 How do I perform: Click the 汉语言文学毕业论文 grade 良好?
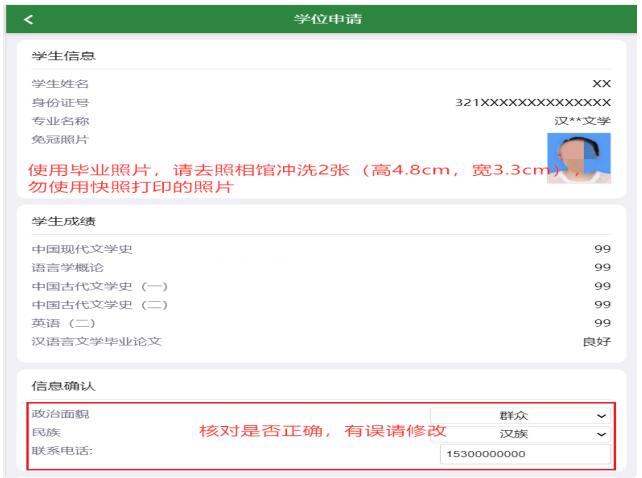pos(596,341)
